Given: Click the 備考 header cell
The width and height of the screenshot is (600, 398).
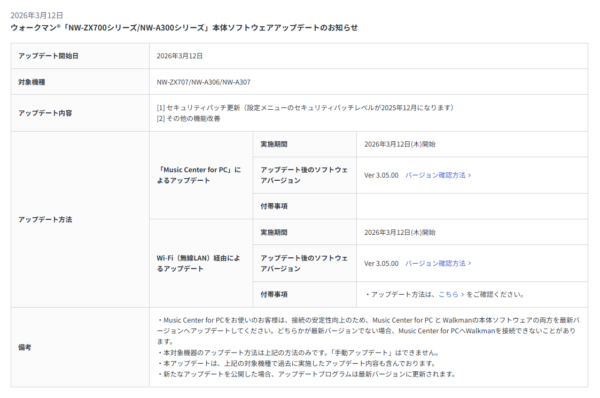Looking at the screenshot, I should (x=80, y=347).
